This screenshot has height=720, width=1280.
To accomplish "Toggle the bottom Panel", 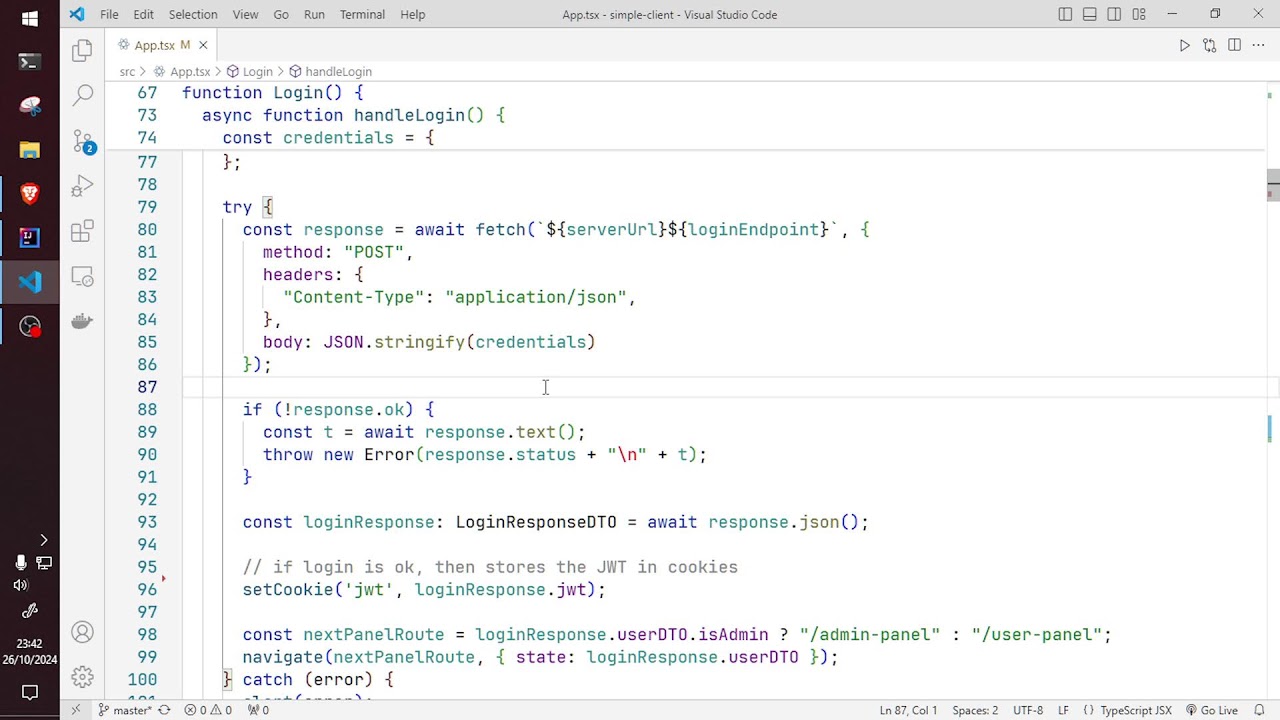I will click(x=1090, y=14).
